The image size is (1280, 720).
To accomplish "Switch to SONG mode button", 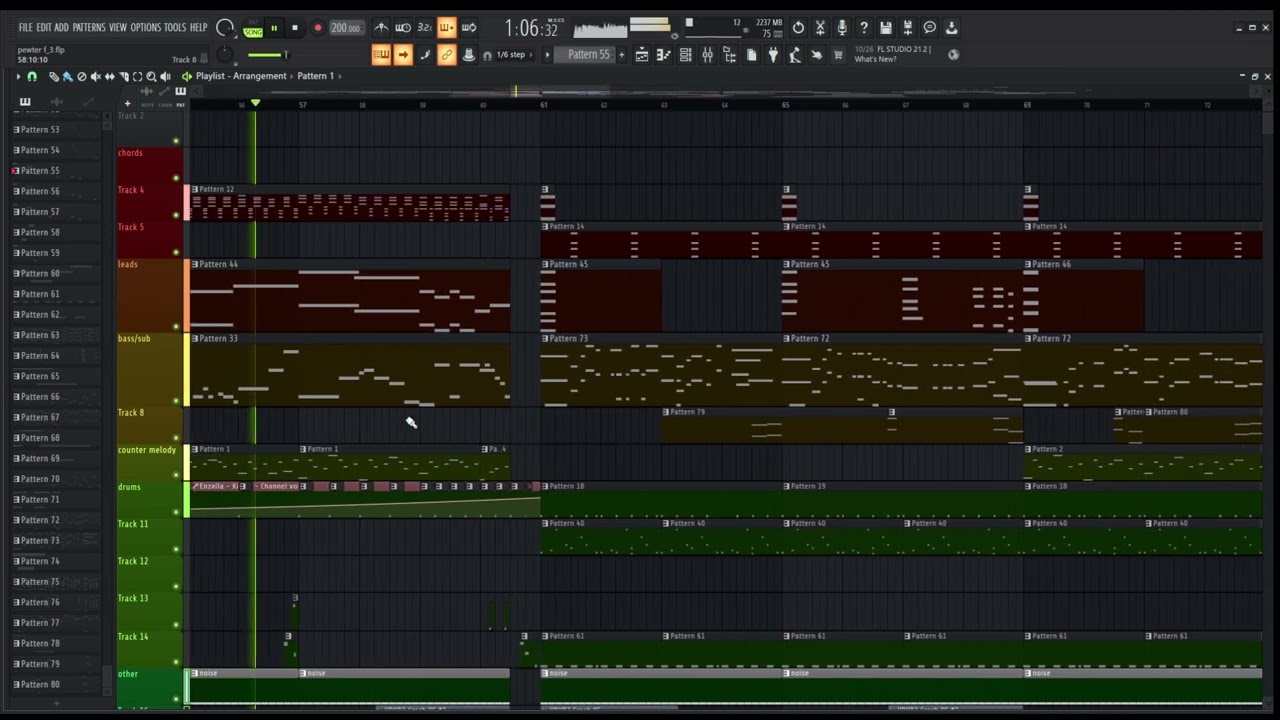I will [x=253, y=32].
